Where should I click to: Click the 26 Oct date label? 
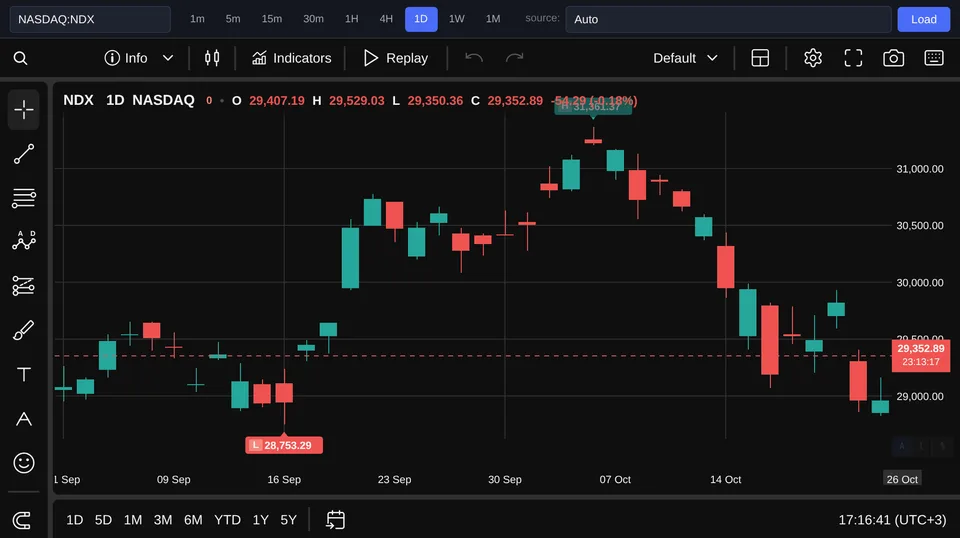pyautogui.click(x=902, y=479)
